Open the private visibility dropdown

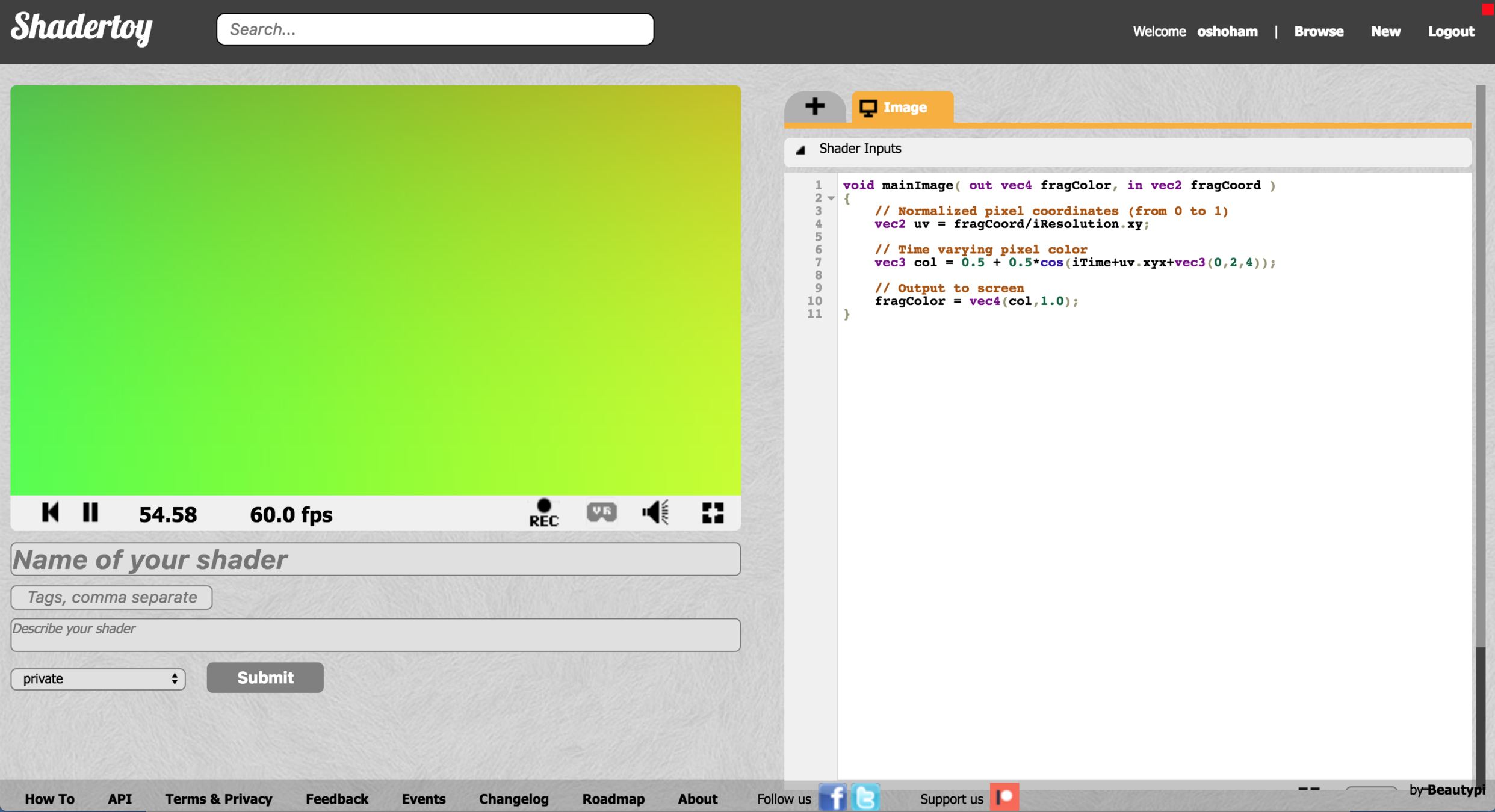(x=98, y=678)
